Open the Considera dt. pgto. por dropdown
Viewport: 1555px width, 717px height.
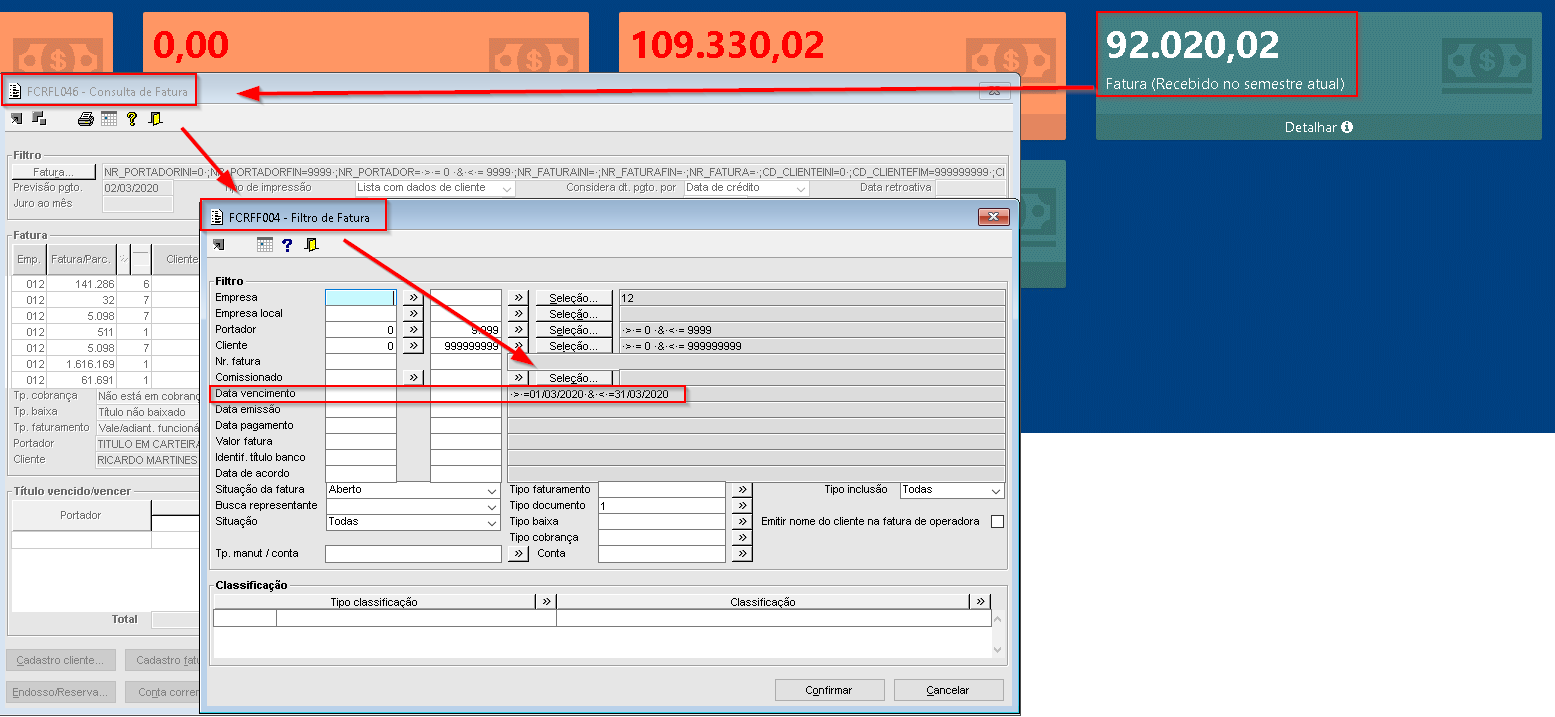tap(800, 188)
